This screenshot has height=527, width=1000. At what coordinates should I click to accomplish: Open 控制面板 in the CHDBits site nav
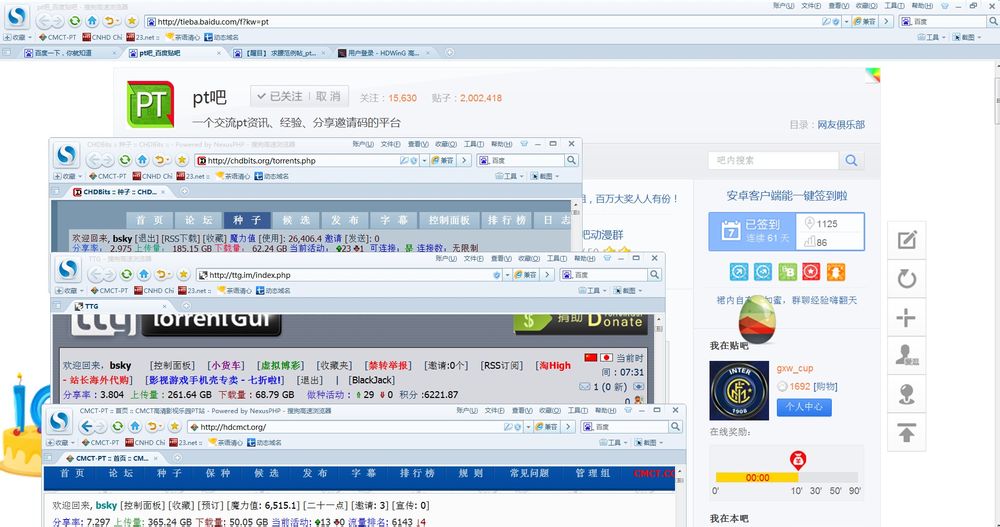[449, 220]
